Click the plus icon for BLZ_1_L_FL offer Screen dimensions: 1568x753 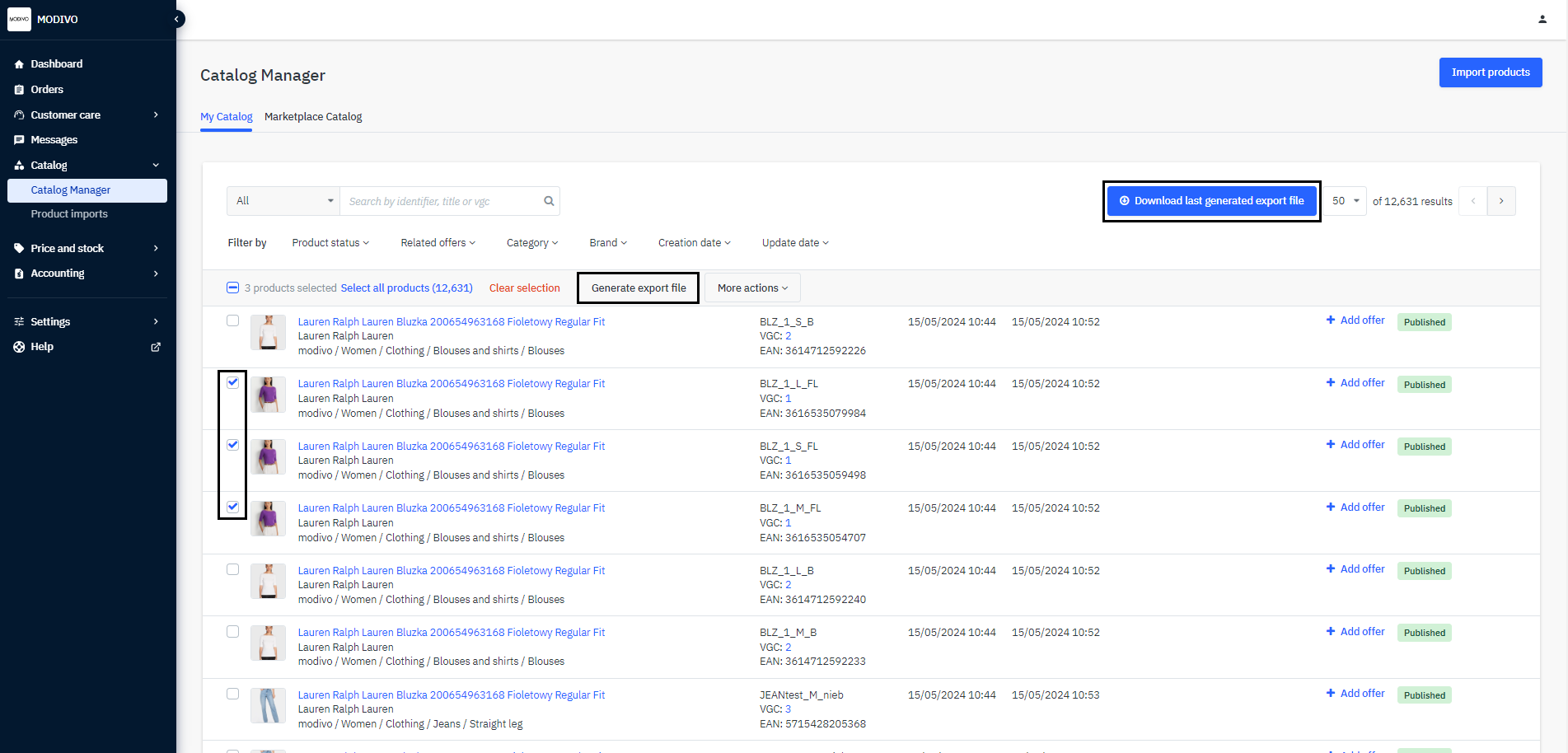coord(1331,382)
